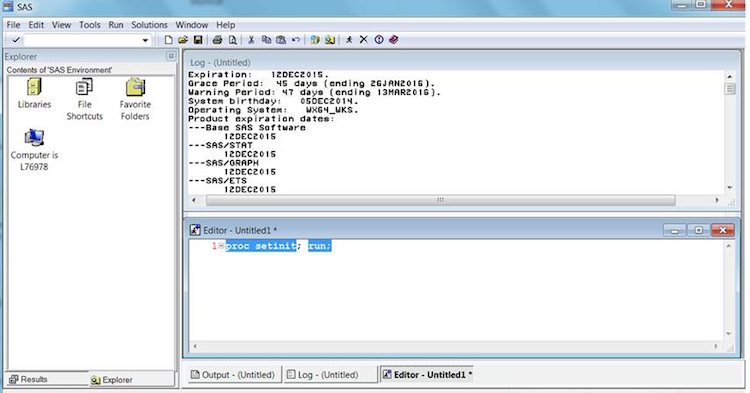Maximize the Editor - Untitled1 window
750x393 pixels.
[x=698, y=230]
